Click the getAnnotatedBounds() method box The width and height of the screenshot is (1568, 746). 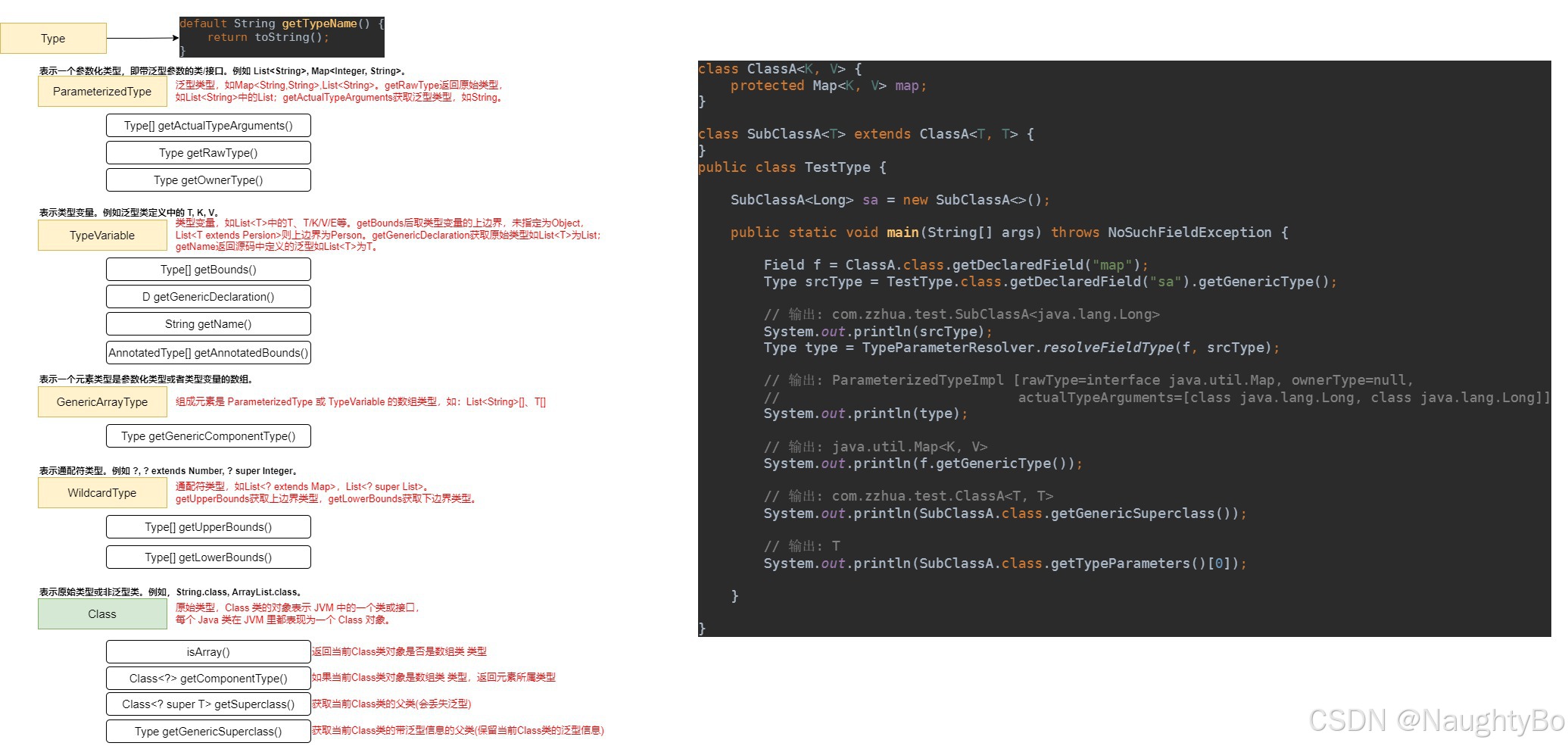point(208,352)
